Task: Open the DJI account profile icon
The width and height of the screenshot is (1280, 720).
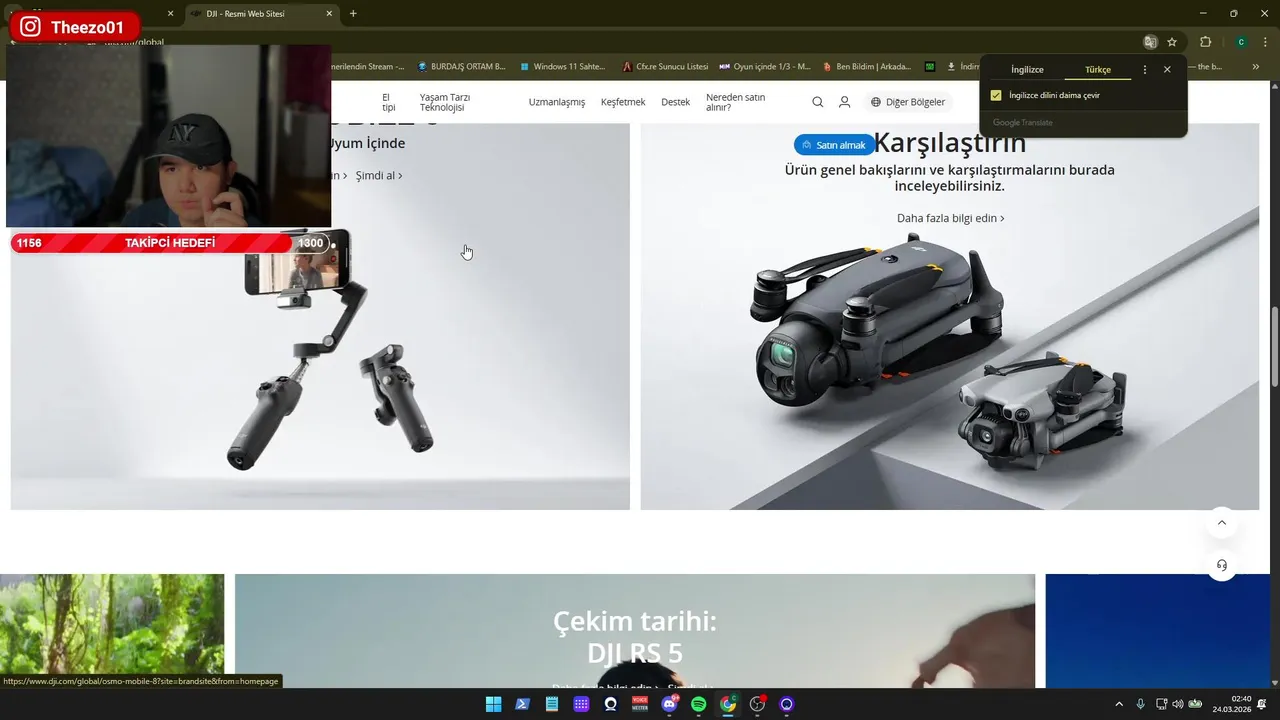Action: (844, 102)
